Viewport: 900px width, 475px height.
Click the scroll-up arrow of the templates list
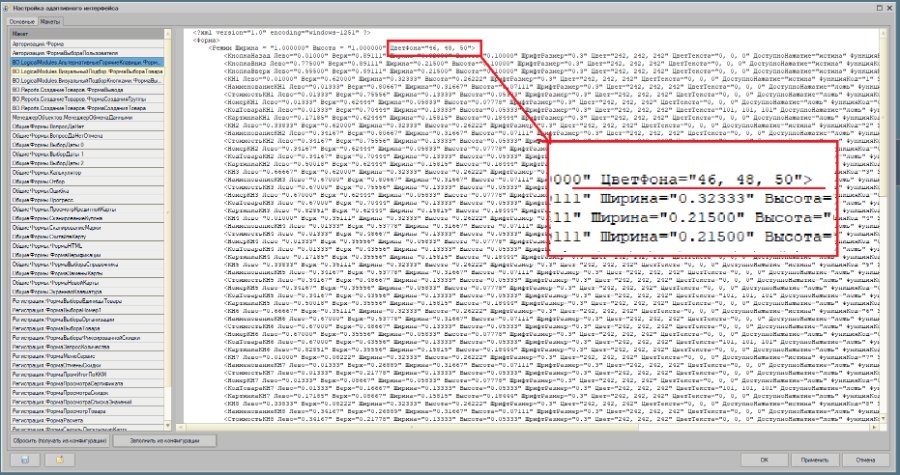pyautogui.click(x=168, y=34)
